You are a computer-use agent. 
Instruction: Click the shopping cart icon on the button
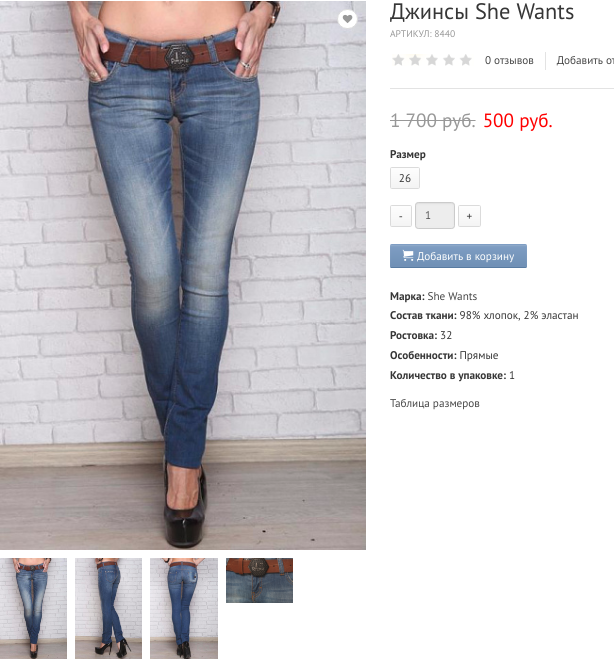pos(407,256)
